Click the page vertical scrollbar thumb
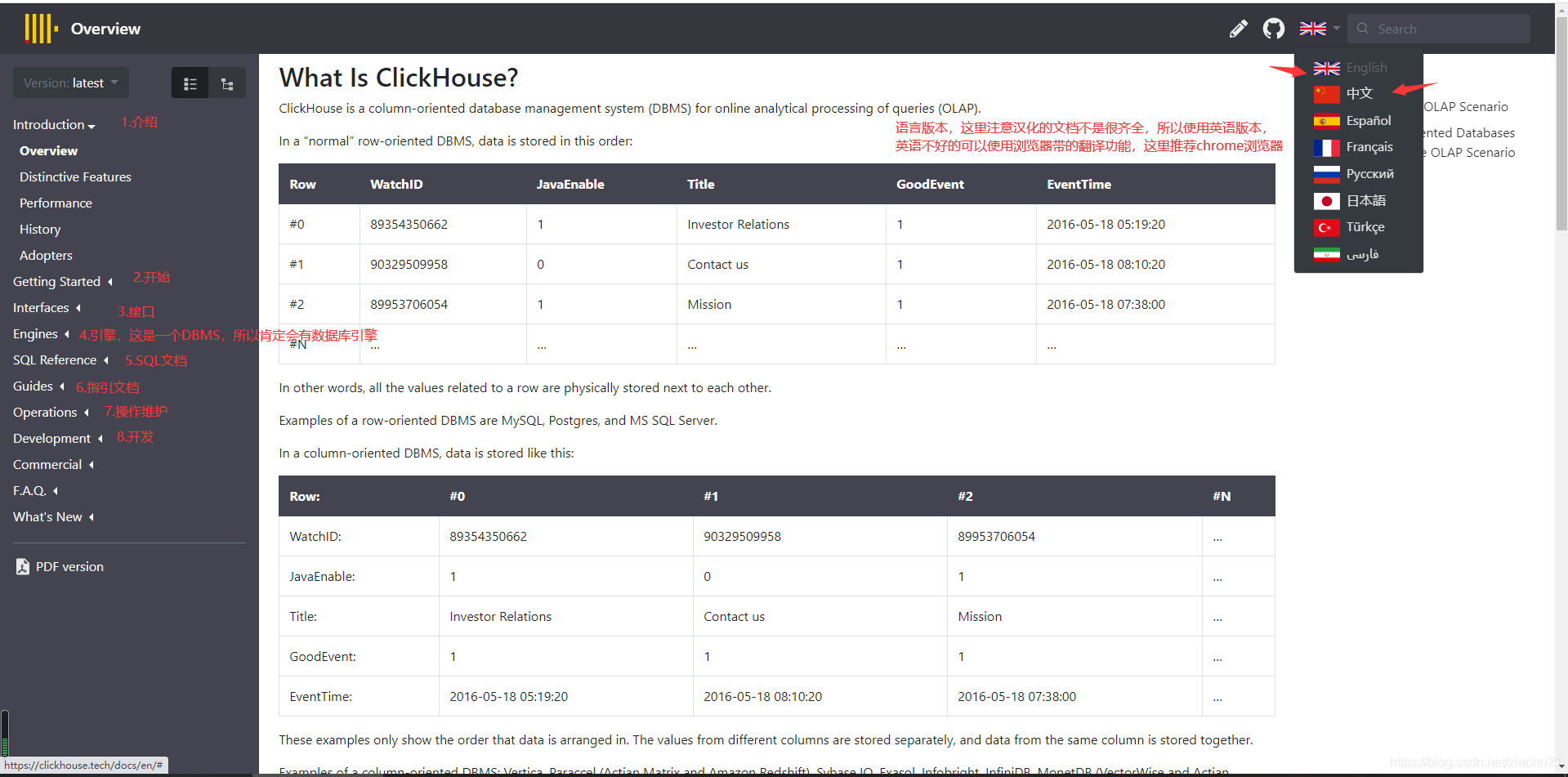 1561,123
